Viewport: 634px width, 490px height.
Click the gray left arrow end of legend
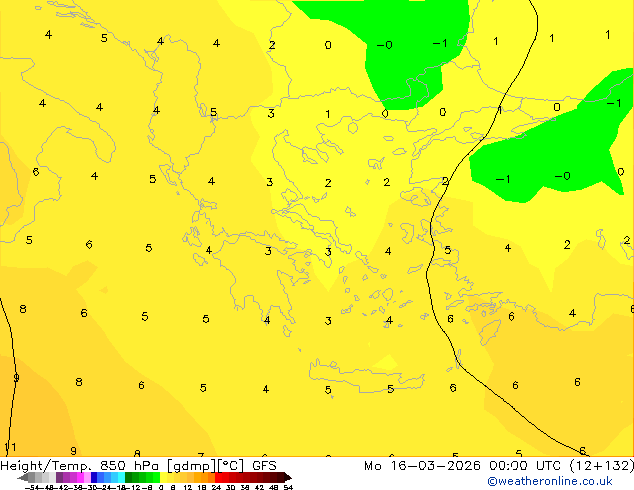click(23, 477)
